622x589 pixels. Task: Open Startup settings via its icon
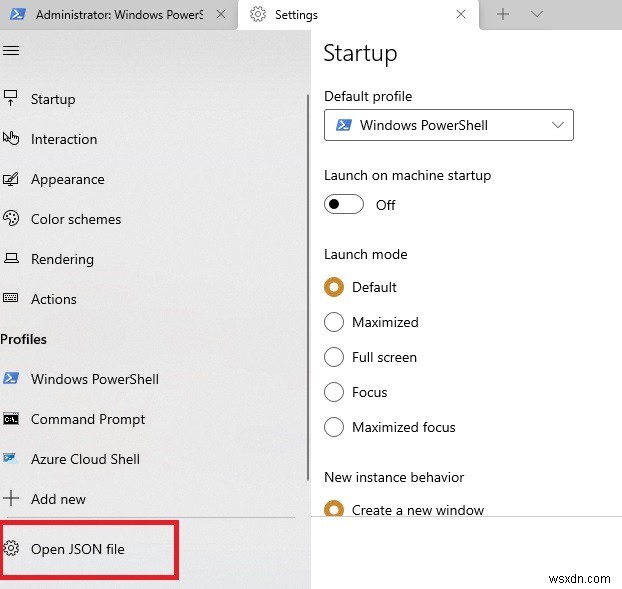(12, 99)
